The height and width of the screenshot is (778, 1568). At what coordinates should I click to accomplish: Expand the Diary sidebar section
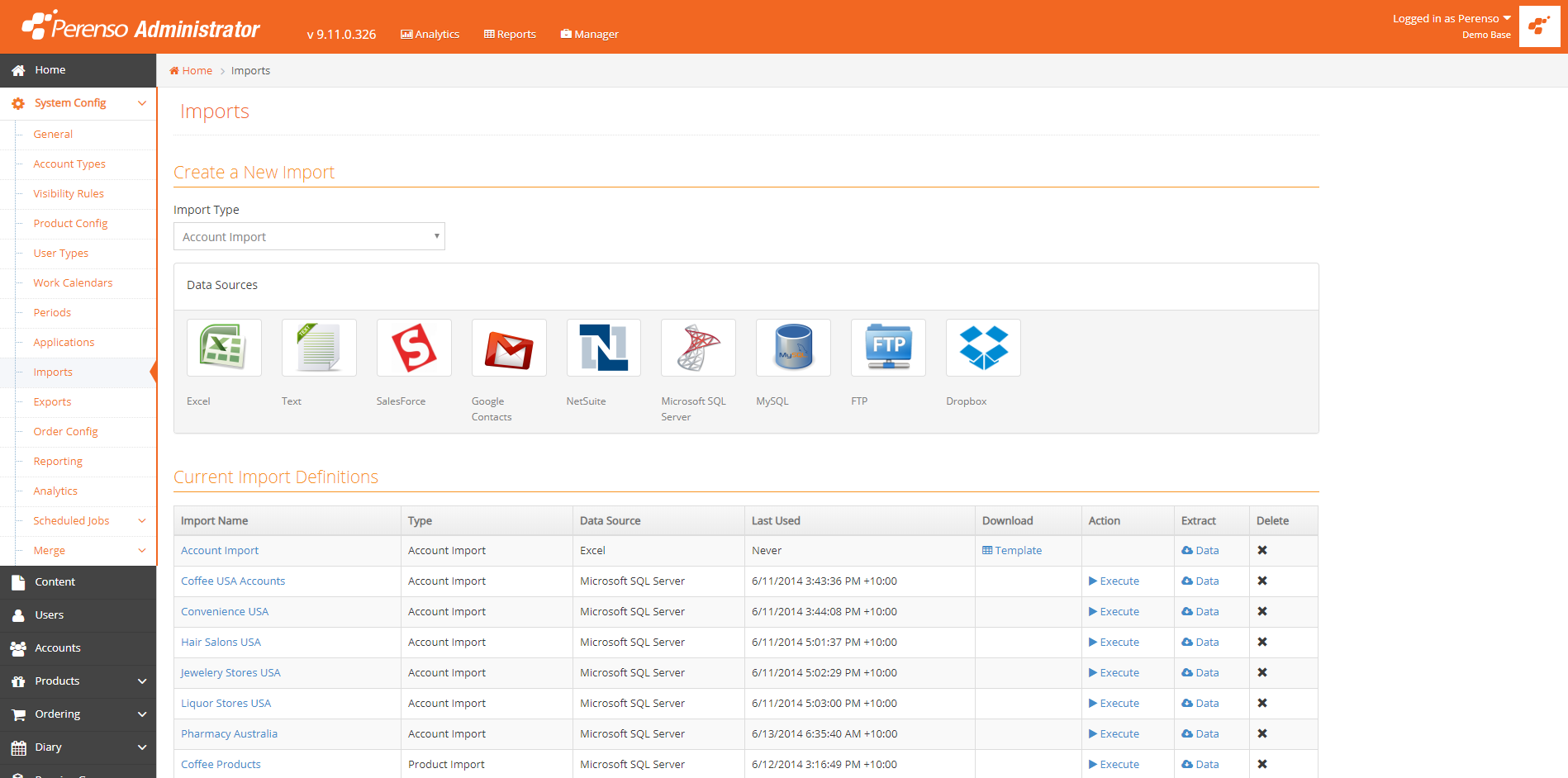point(78,747)
